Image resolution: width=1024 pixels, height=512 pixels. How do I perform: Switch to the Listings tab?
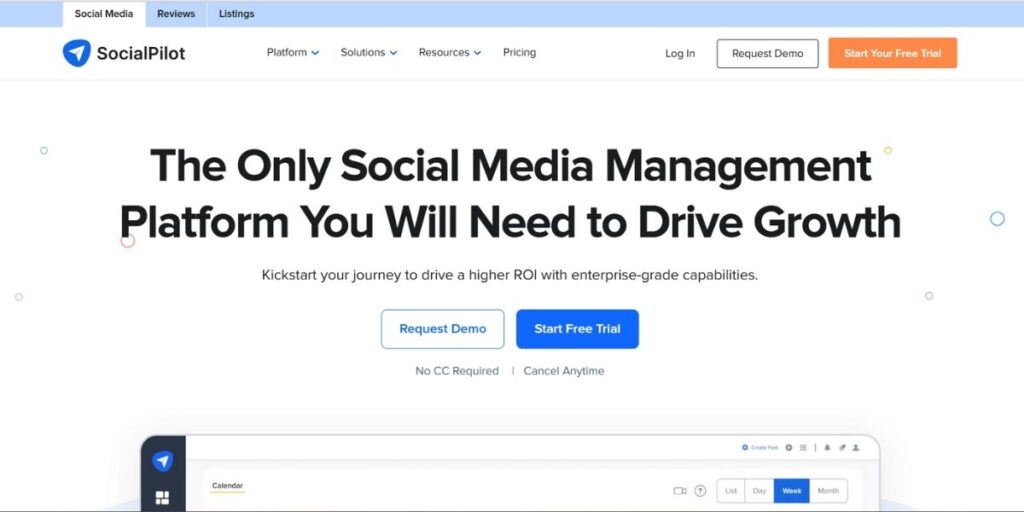(x=236, y=14)
